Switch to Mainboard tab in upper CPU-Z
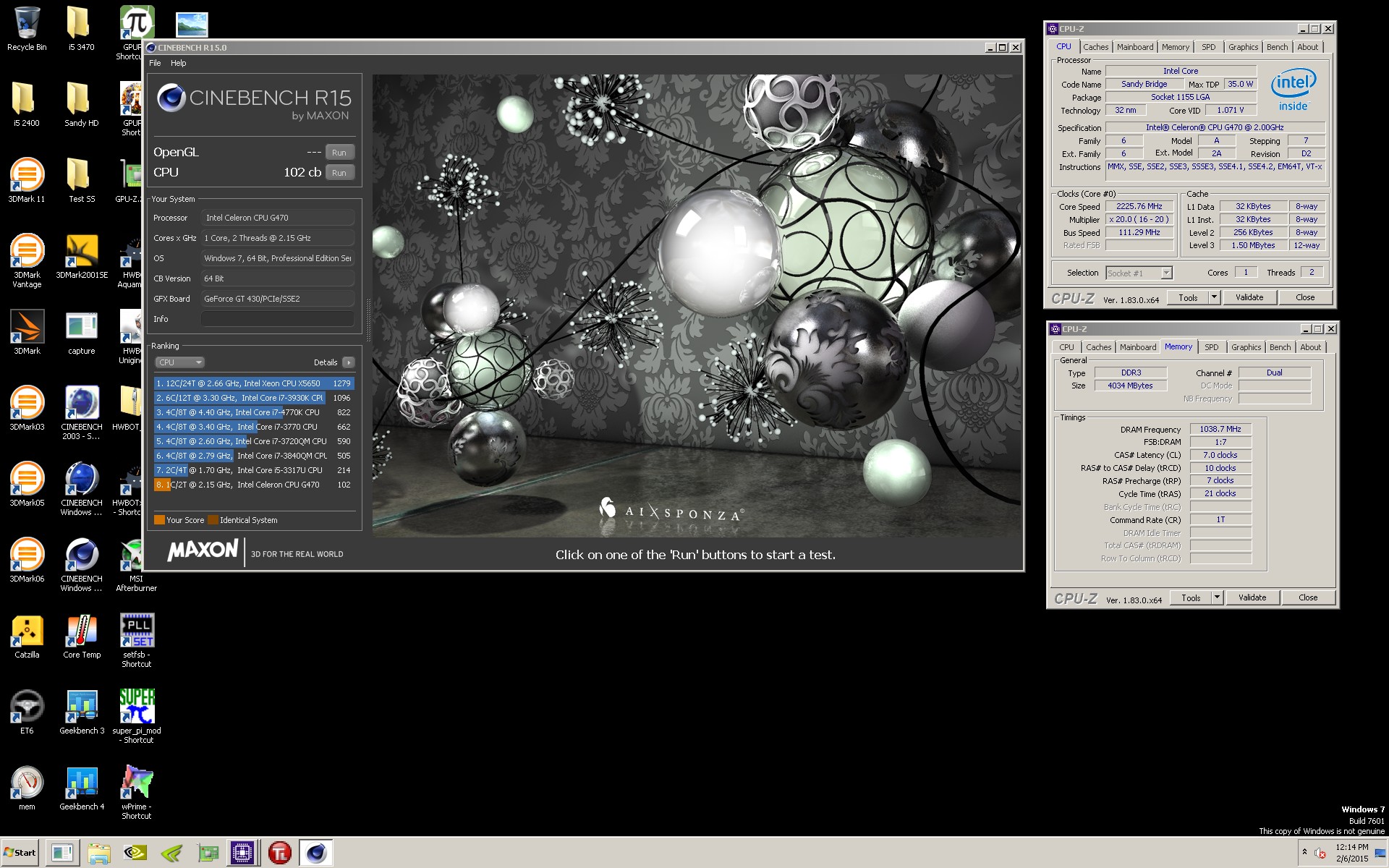The image size is (1389, 868). (1135, 47)
